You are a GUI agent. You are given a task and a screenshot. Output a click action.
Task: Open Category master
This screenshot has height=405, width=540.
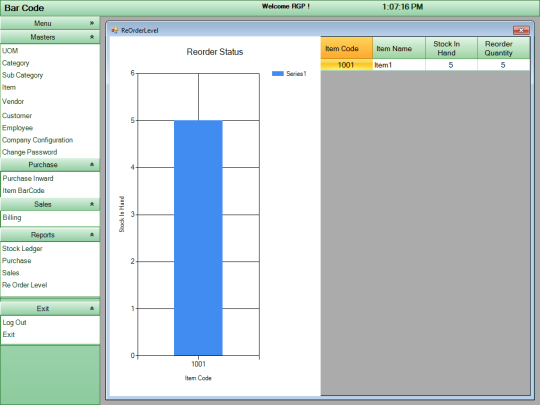pyautogui.click(x=15, y=63)
